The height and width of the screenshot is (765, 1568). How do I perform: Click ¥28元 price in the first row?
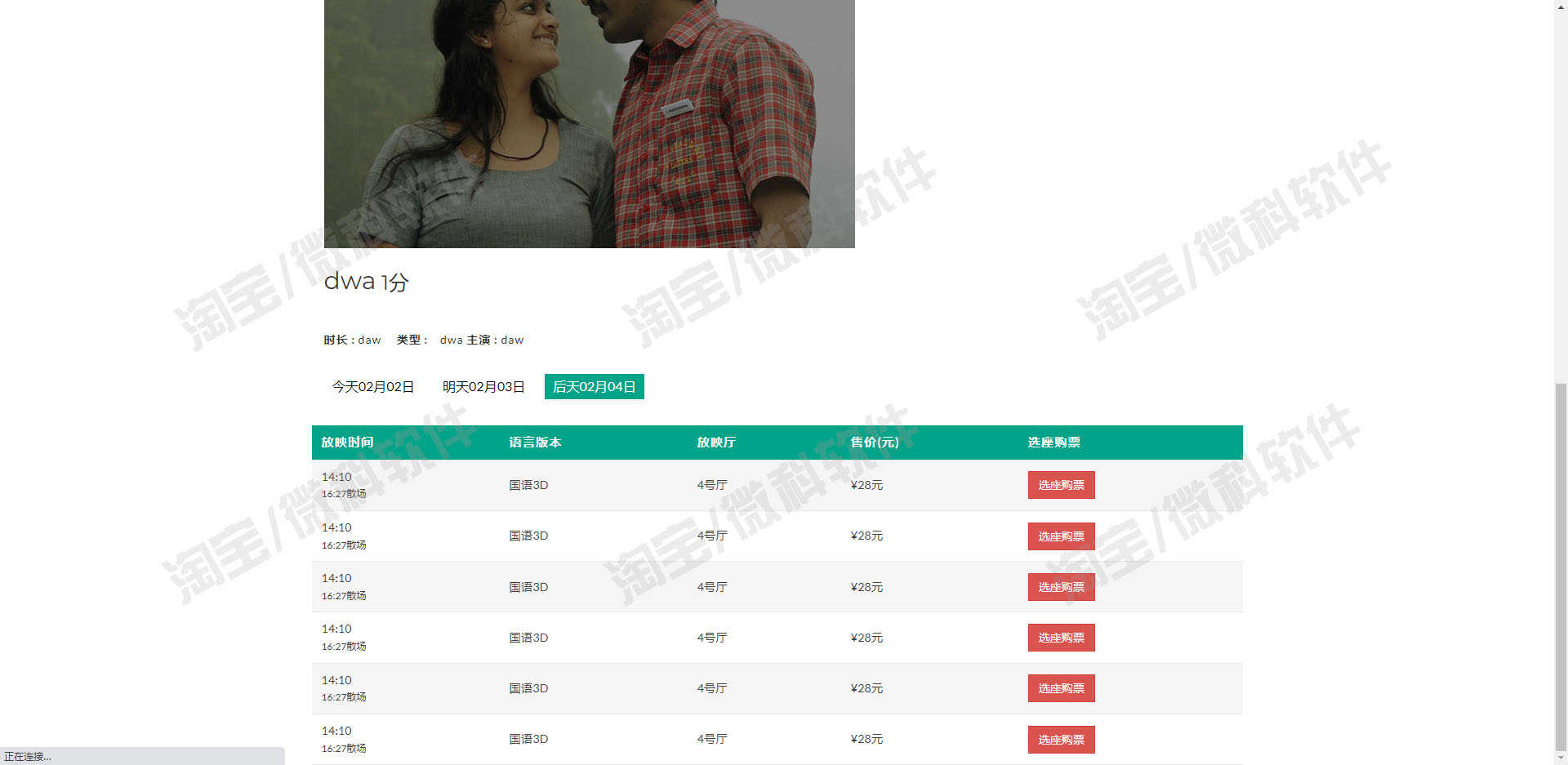point(866,485)
